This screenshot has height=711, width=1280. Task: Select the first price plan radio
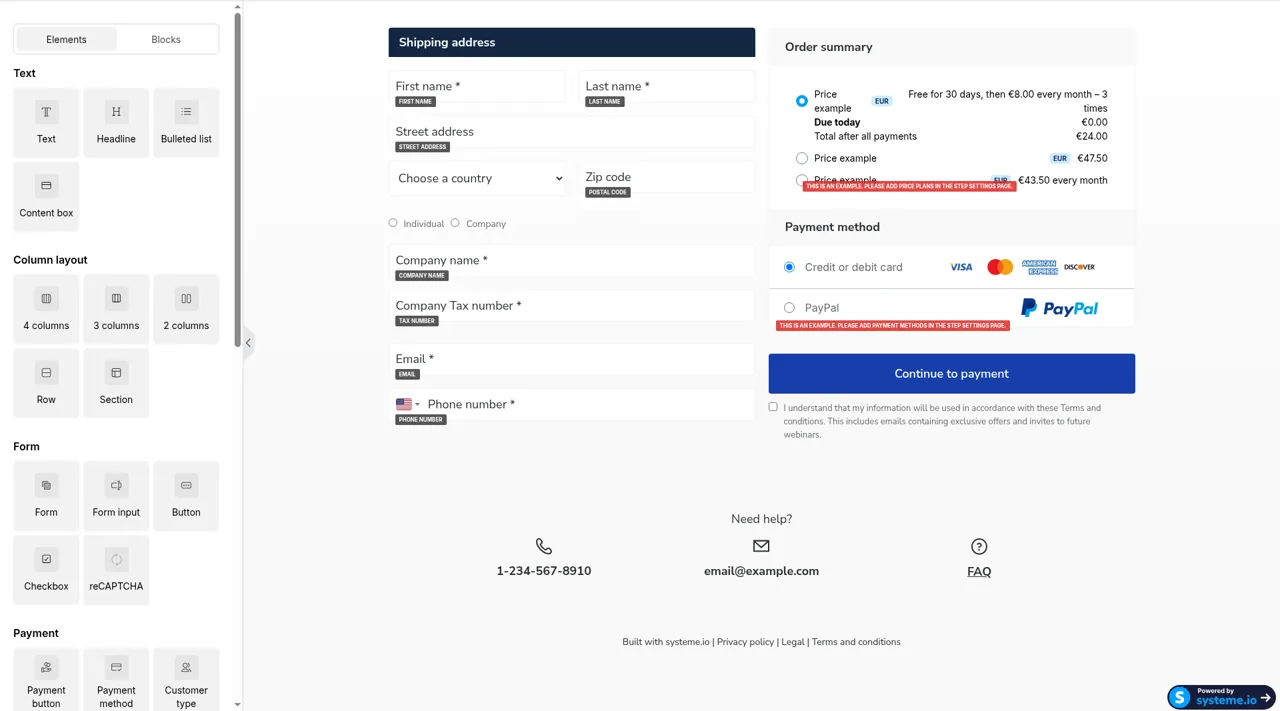pos(802,101)
